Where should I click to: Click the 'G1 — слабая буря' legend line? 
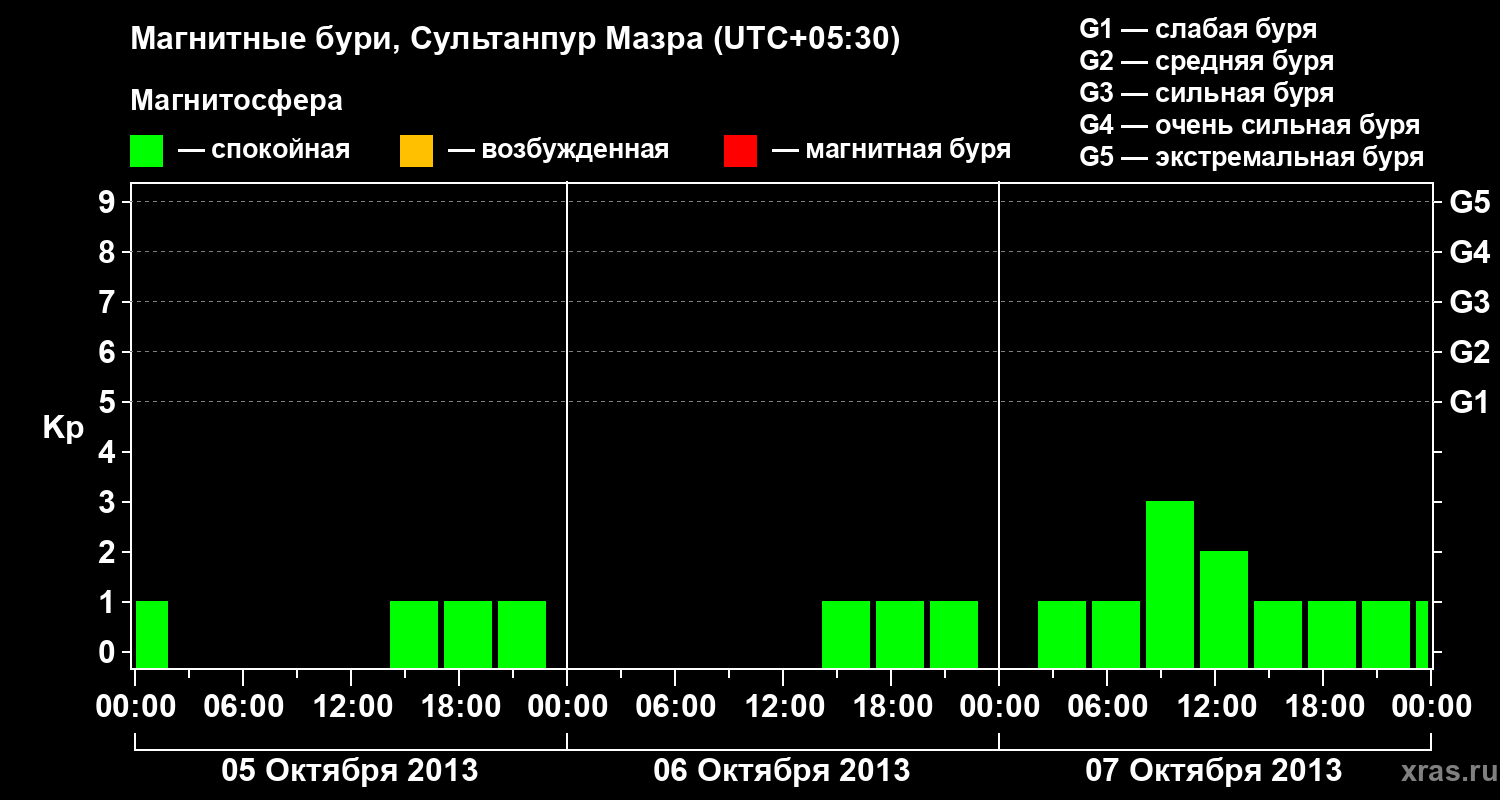[x=1198, y=29]
